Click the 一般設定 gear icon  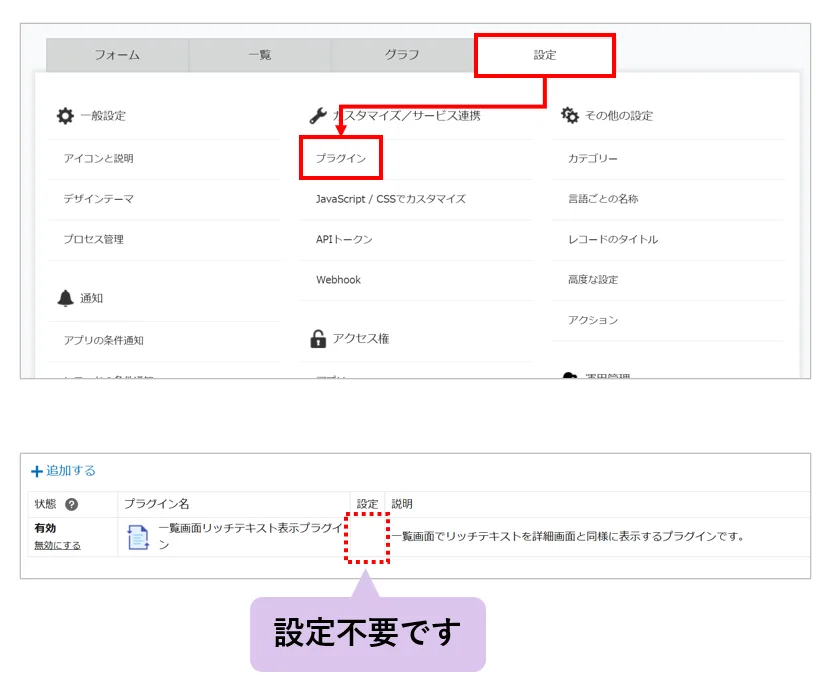tap(65, 115)
